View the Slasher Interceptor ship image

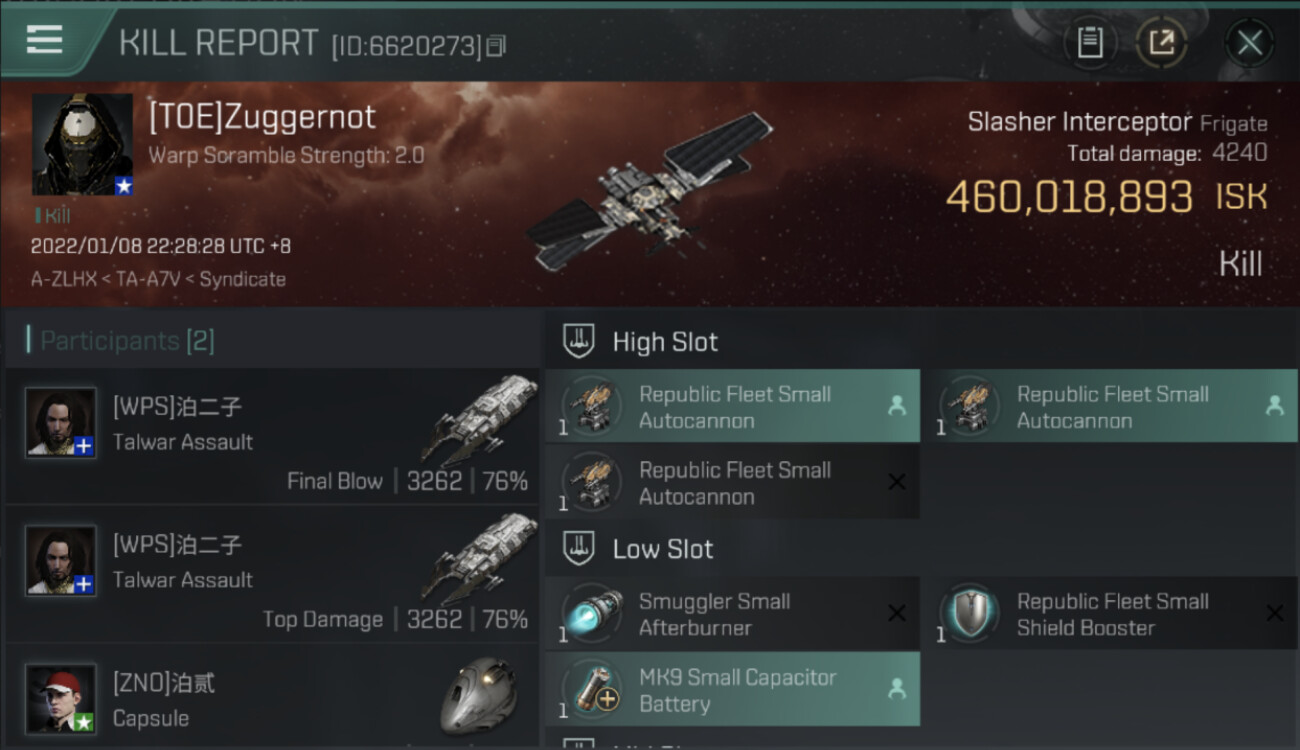650,192
